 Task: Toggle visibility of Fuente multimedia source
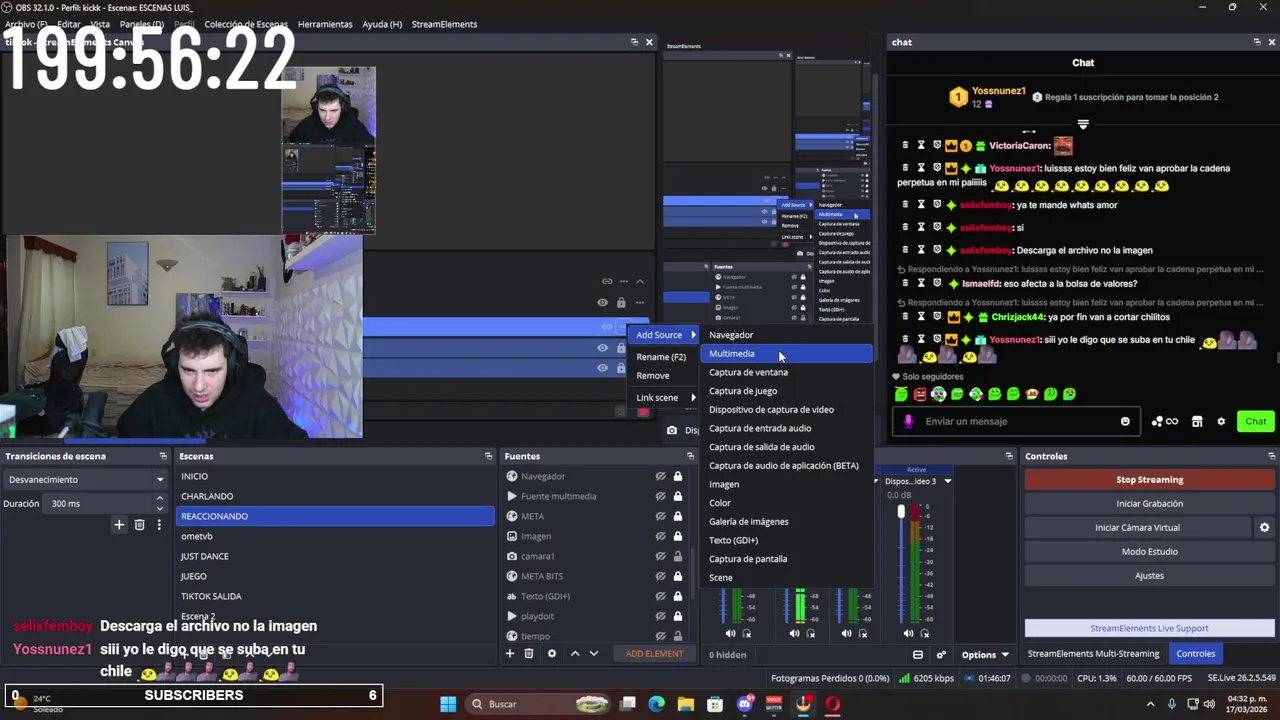coord(660,496)
